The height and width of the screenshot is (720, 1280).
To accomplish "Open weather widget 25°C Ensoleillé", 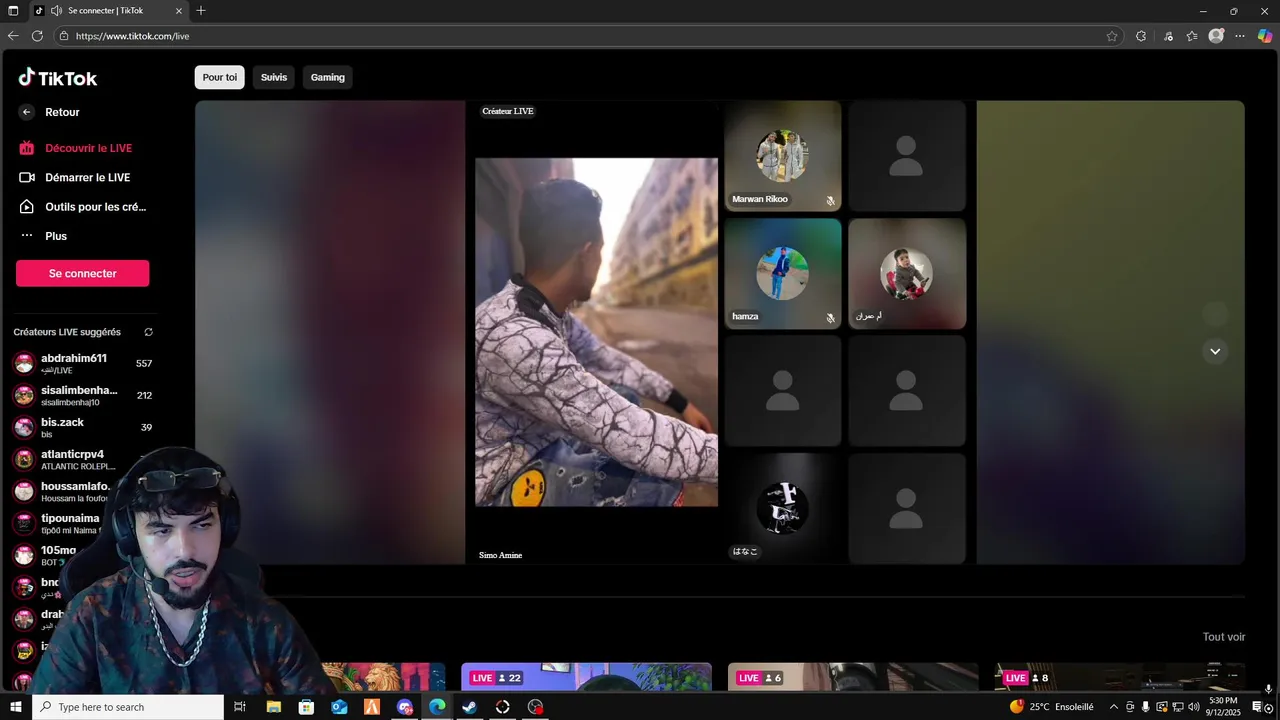I will click(1051, 707).
